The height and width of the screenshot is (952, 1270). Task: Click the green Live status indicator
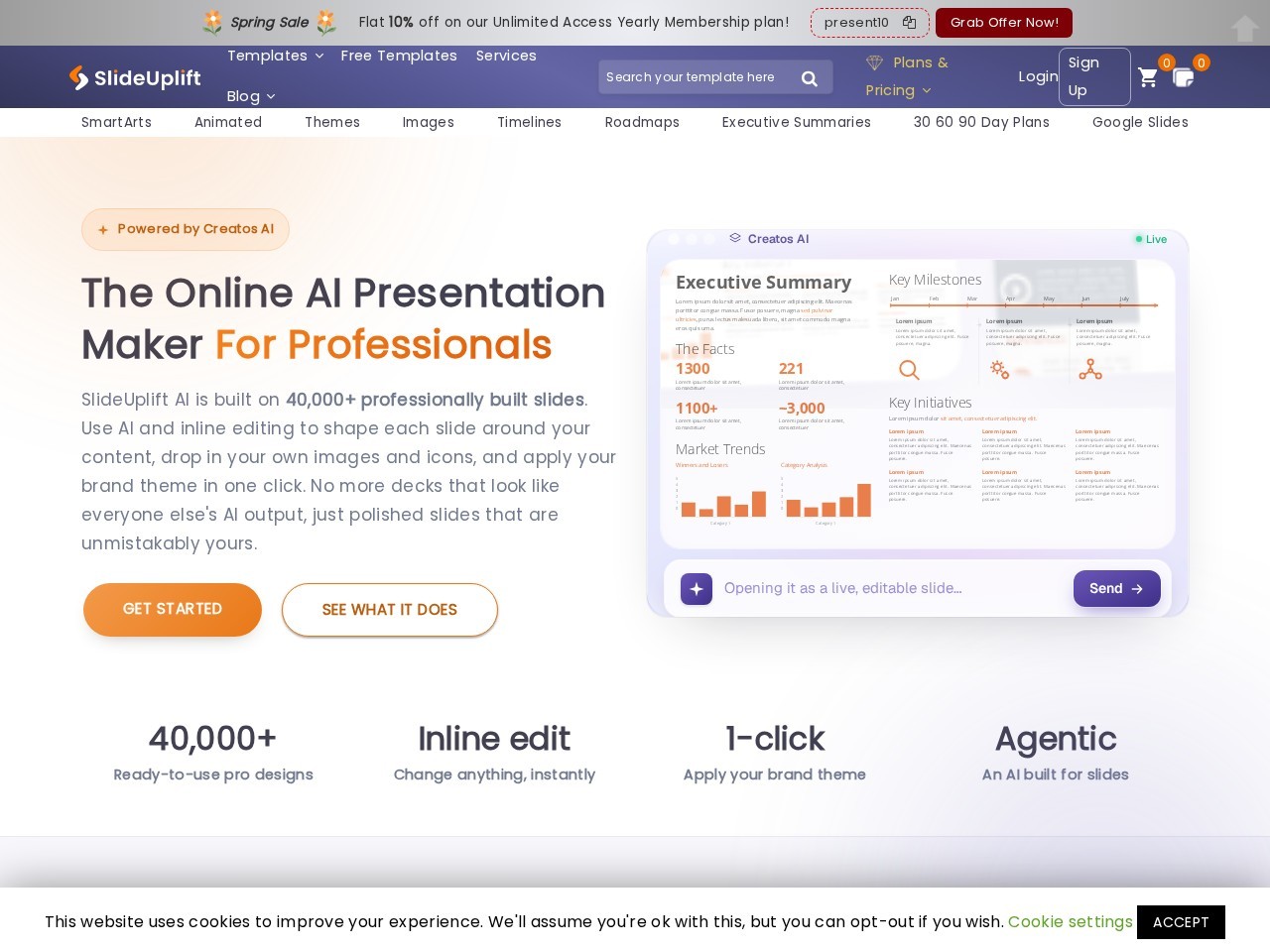(1151, 239)
